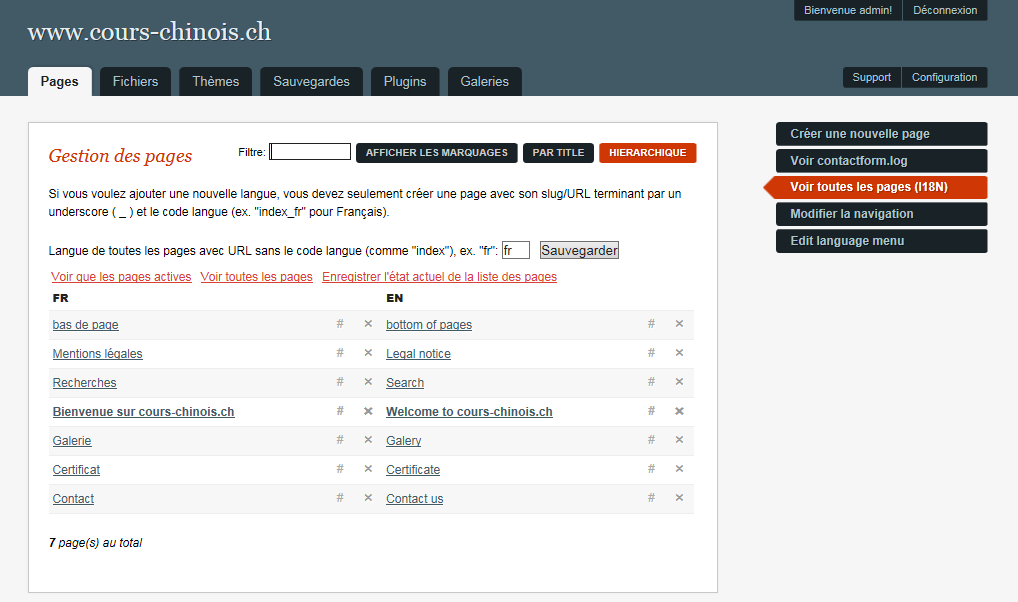
Task: Click # icon for Welcome to cours-chinois.ch
Action: tap(651, 410)
